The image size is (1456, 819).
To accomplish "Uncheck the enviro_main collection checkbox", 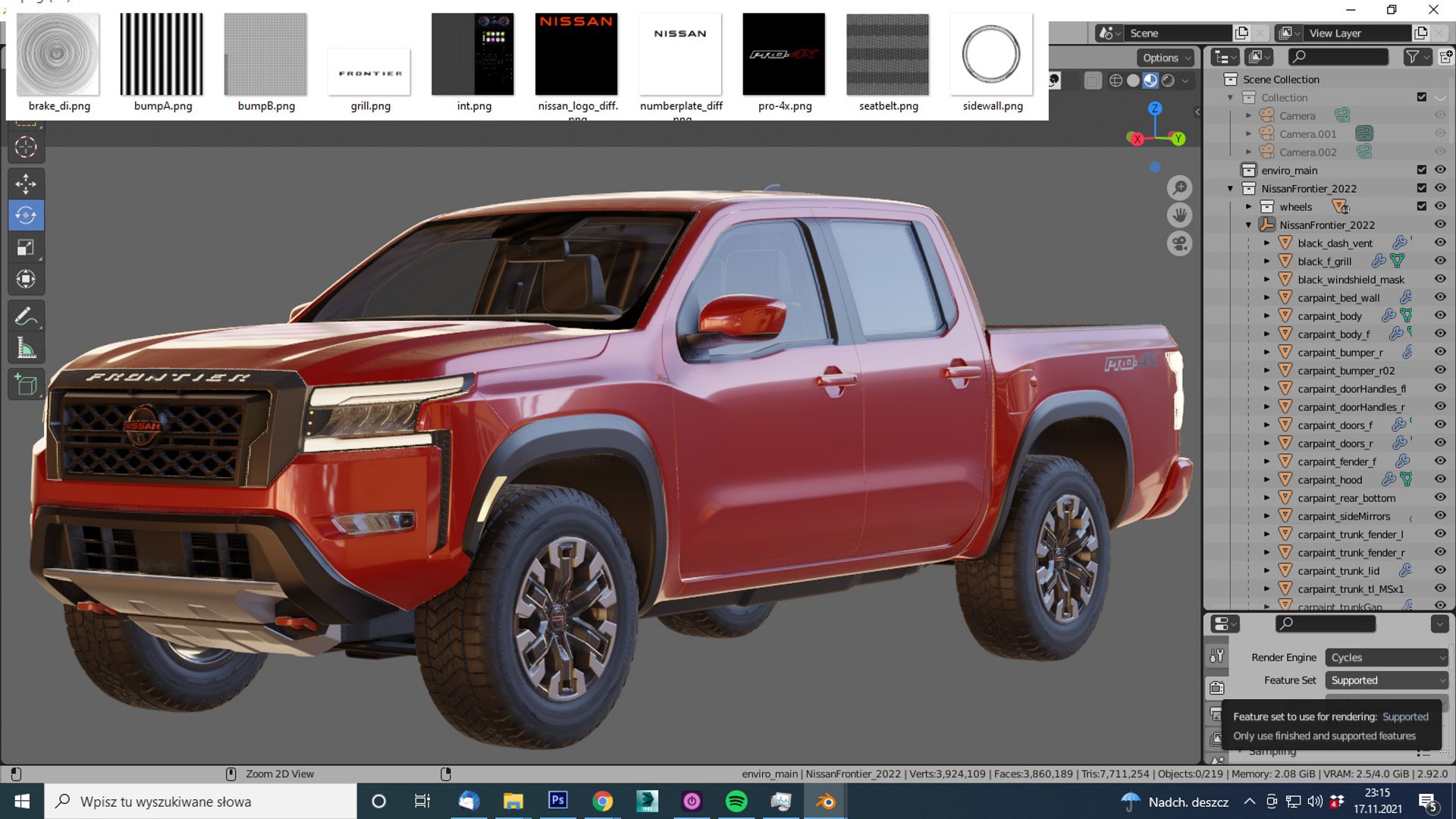I will tap(1422, 170).
